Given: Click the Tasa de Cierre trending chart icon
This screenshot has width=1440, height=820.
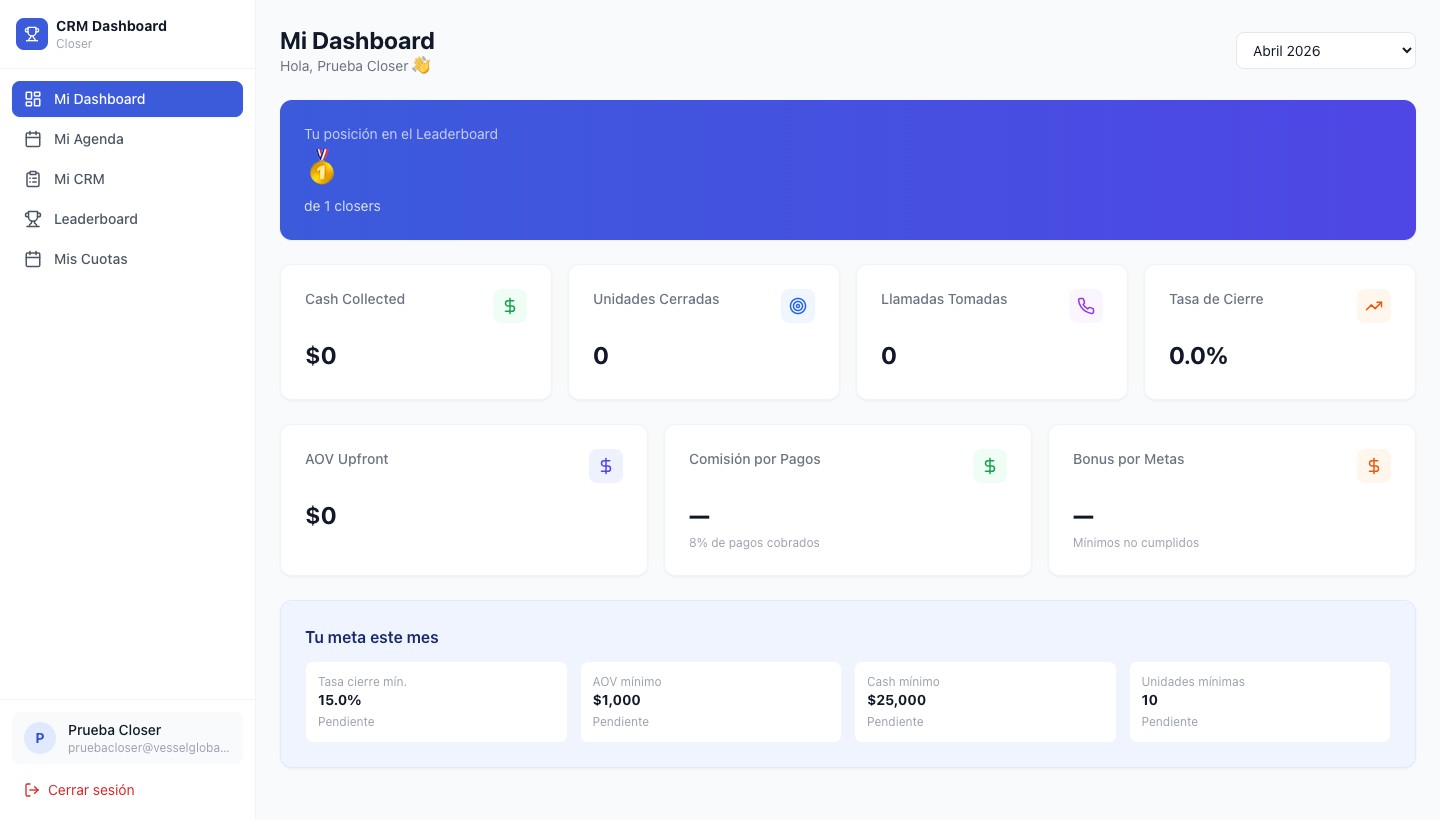Looking at the screenshot, I should click(1374, 306).
